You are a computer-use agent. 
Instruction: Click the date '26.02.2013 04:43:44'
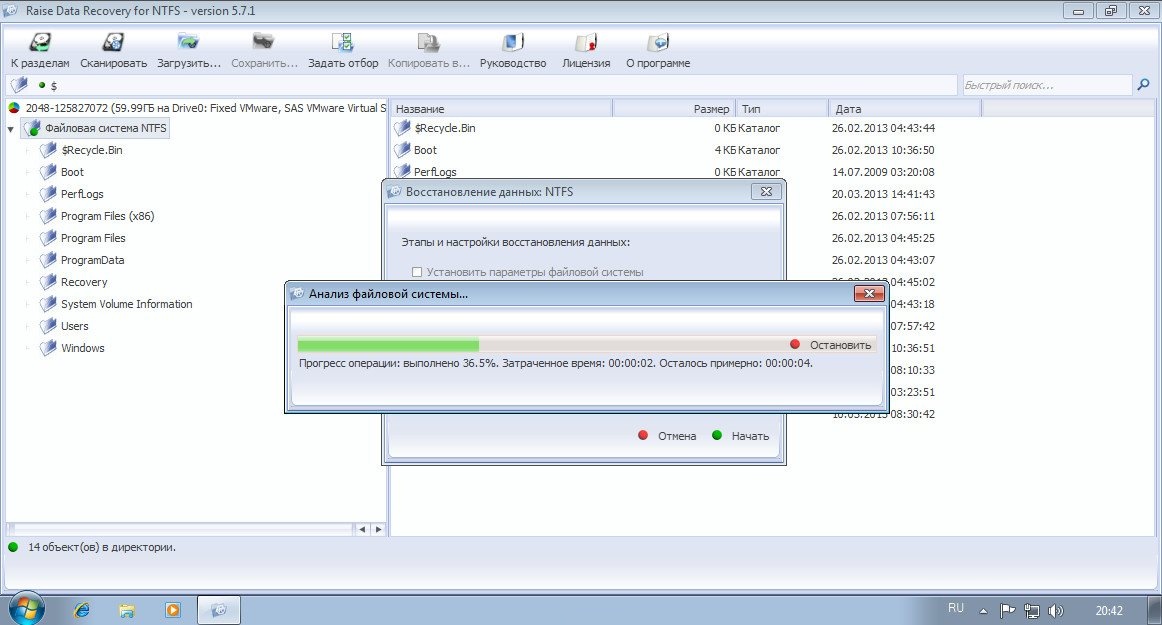coord(883,128)
